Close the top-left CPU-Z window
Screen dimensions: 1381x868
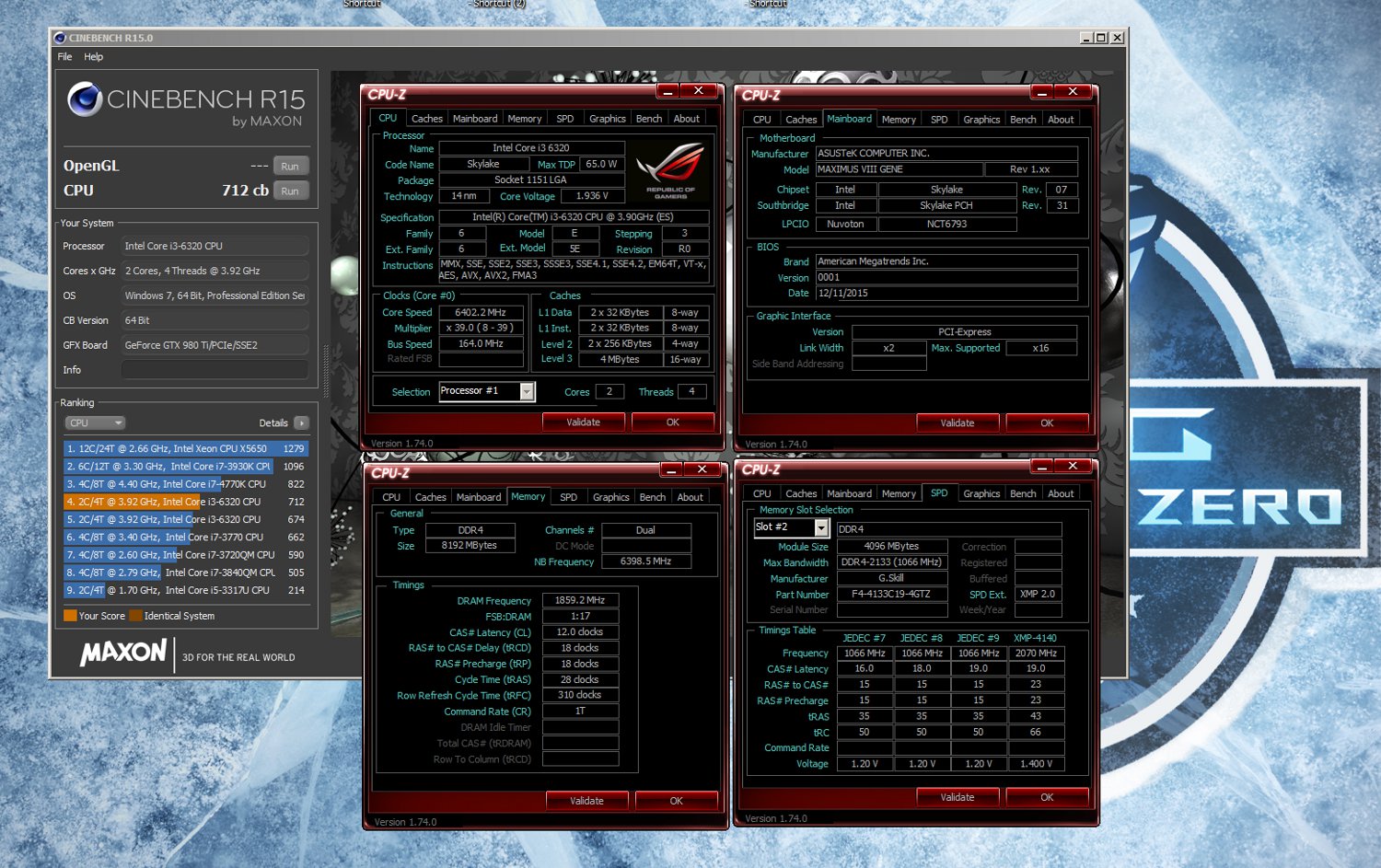699,91
